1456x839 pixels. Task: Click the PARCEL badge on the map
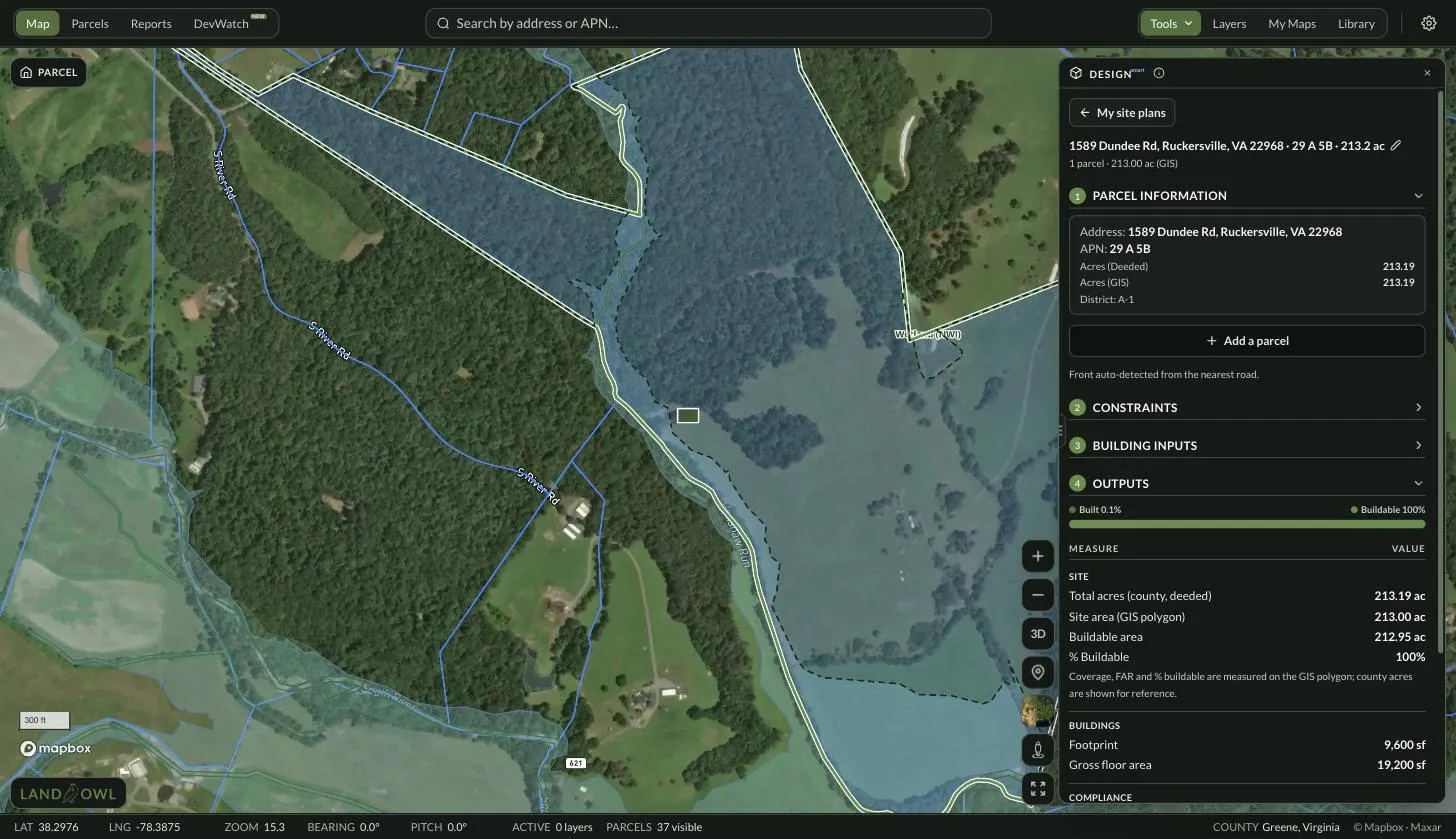[48, 73]
